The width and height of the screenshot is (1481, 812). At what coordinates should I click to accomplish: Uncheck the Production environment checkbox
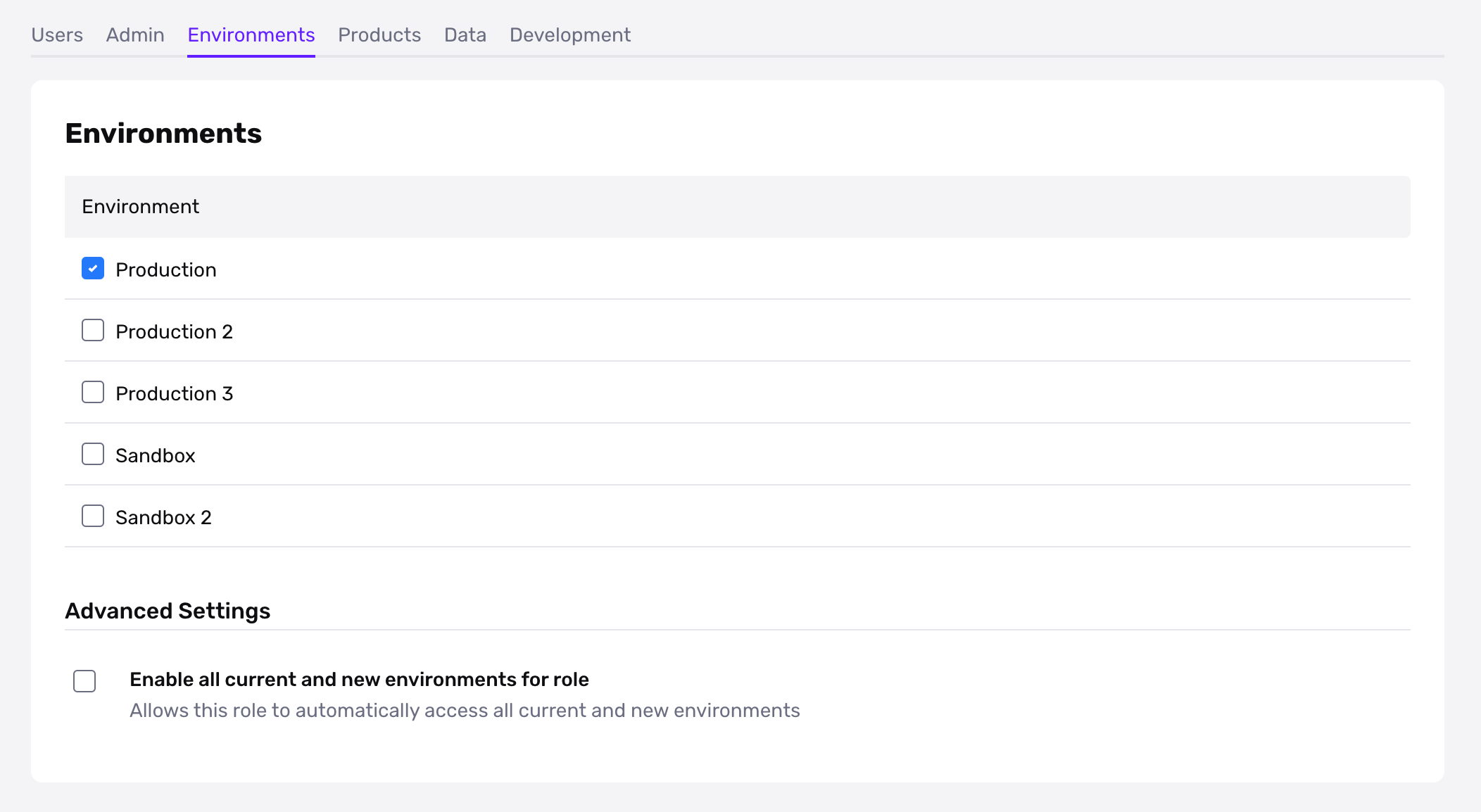[x=93, y=269]
